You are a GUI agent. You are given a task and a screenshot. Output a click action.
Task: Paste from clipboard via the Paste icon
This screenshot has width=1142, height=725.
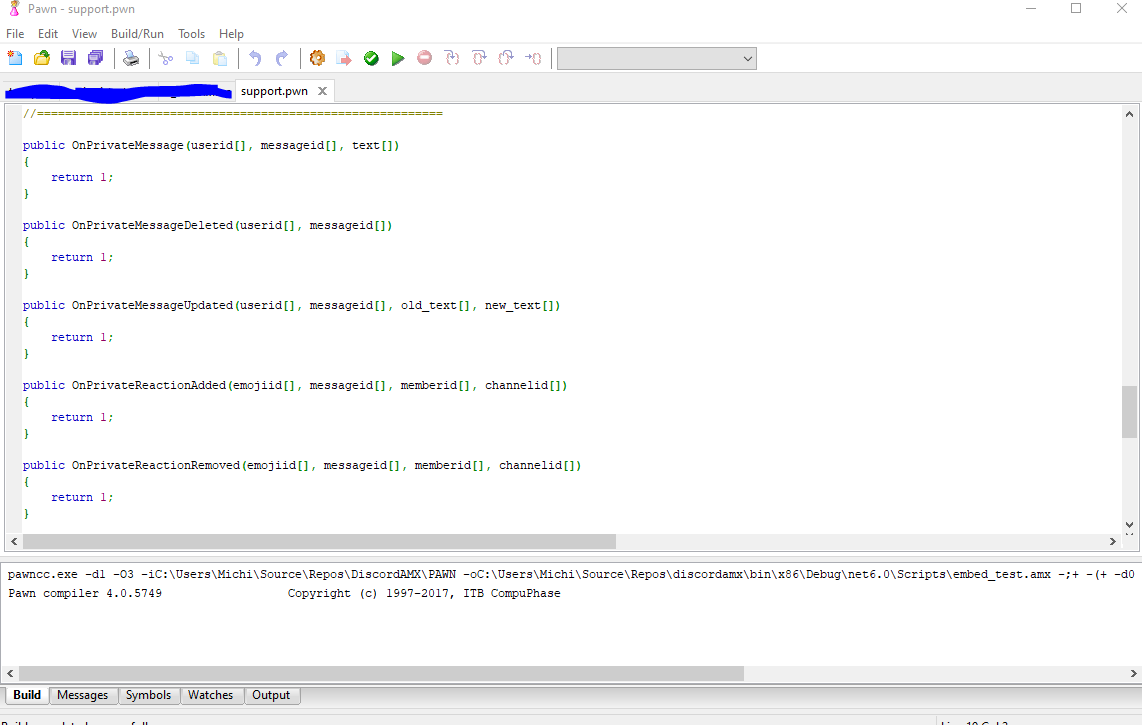coord(219,58)
